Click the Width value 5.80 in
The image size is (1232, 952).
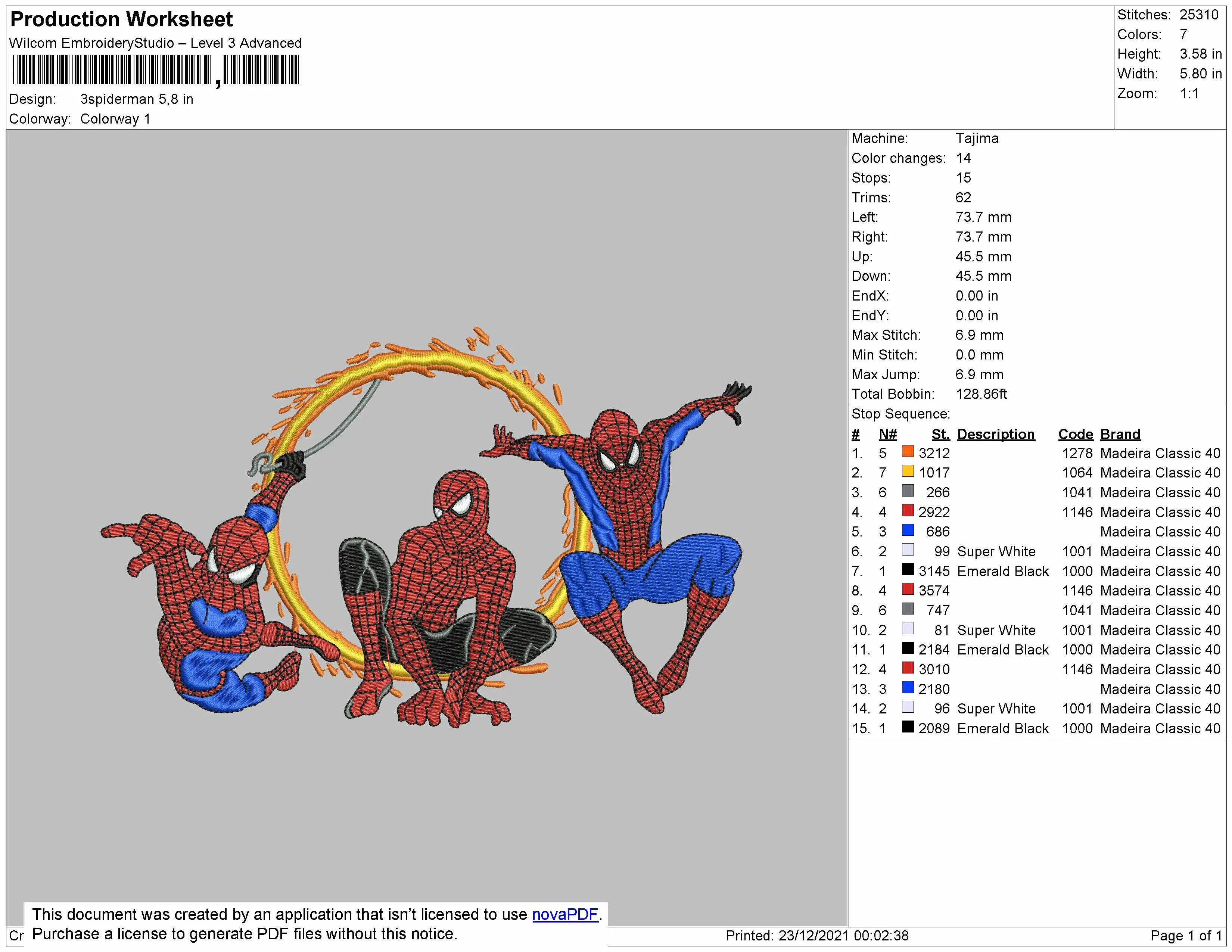[x=1200, y=74]
